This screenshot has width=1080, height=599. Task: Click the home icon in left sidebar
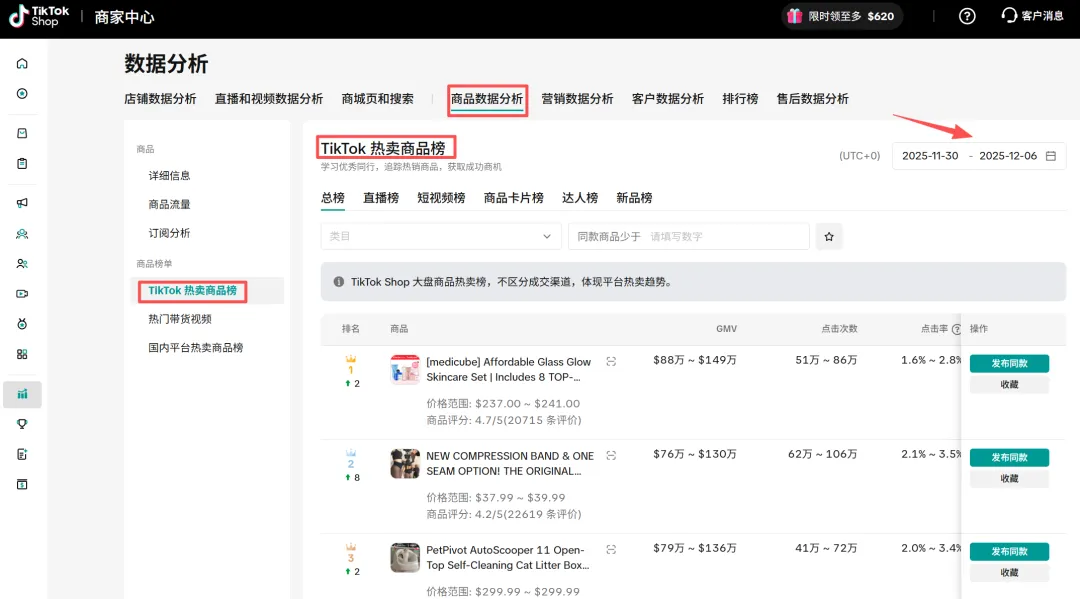click(x=22, y=64)
